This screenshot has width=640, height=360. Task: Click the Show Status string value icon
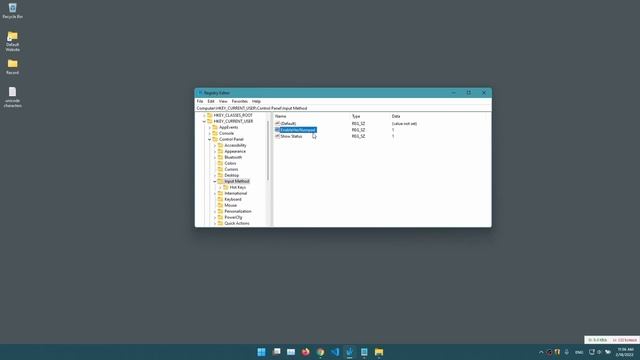point(278,136)
